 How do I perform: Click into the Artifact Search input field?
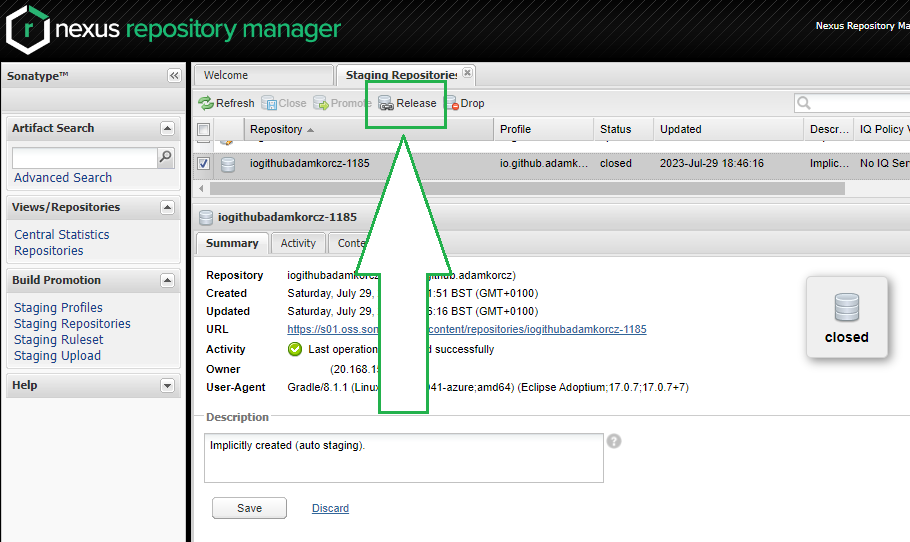pyautogui.click(x=85, y=157)
